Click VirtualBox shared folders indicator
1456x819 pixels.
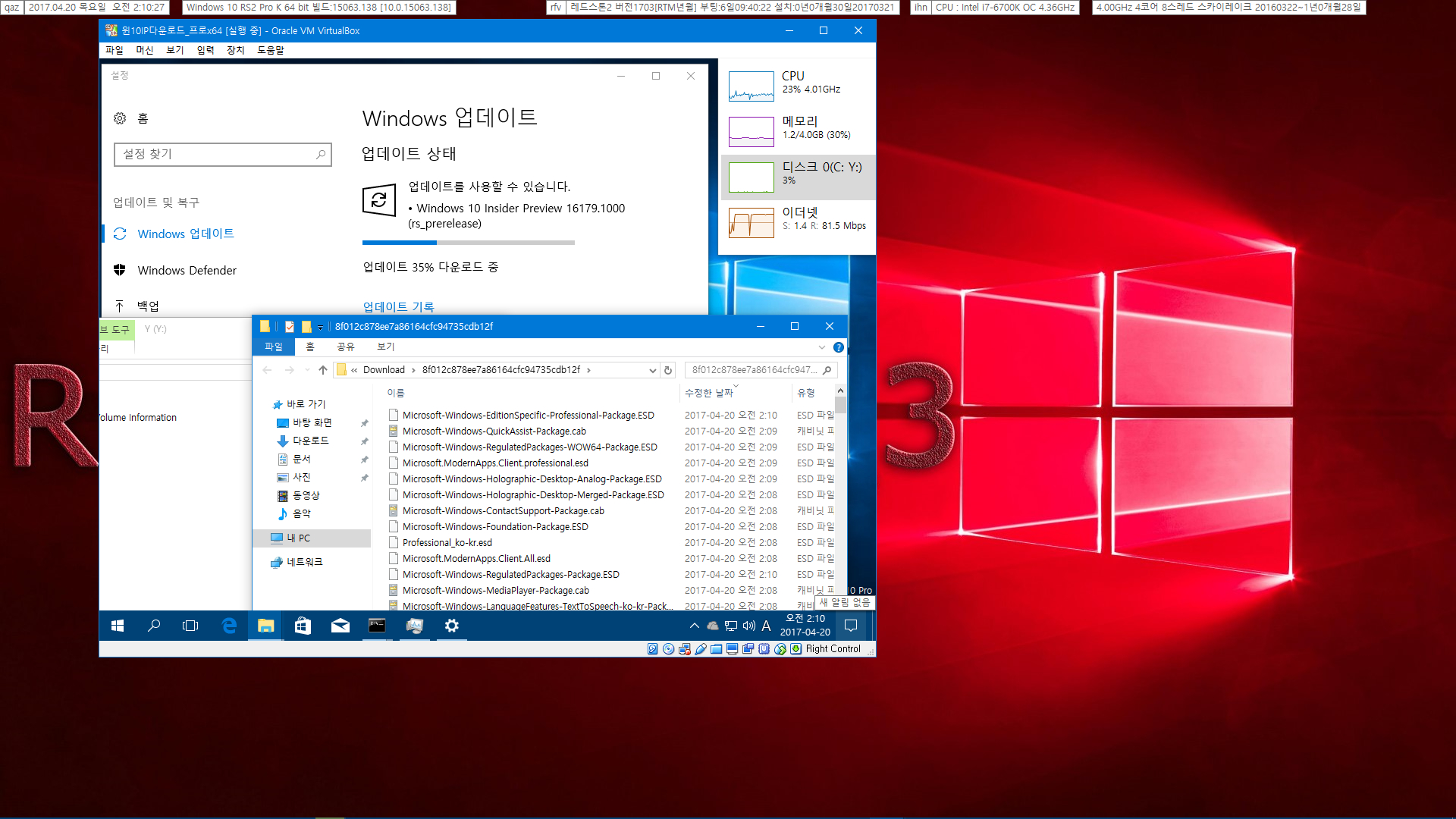click(716, 649)
